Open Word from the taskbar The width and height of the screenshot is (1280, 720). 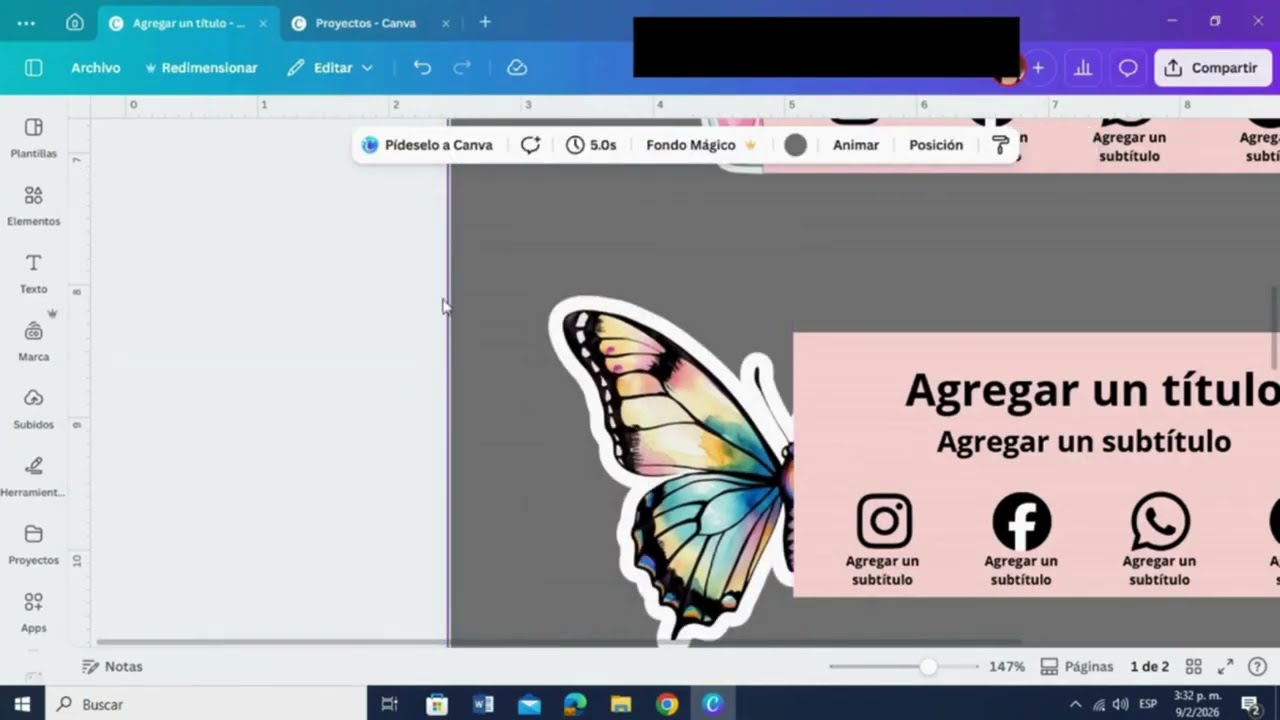[x=483, y=704]
